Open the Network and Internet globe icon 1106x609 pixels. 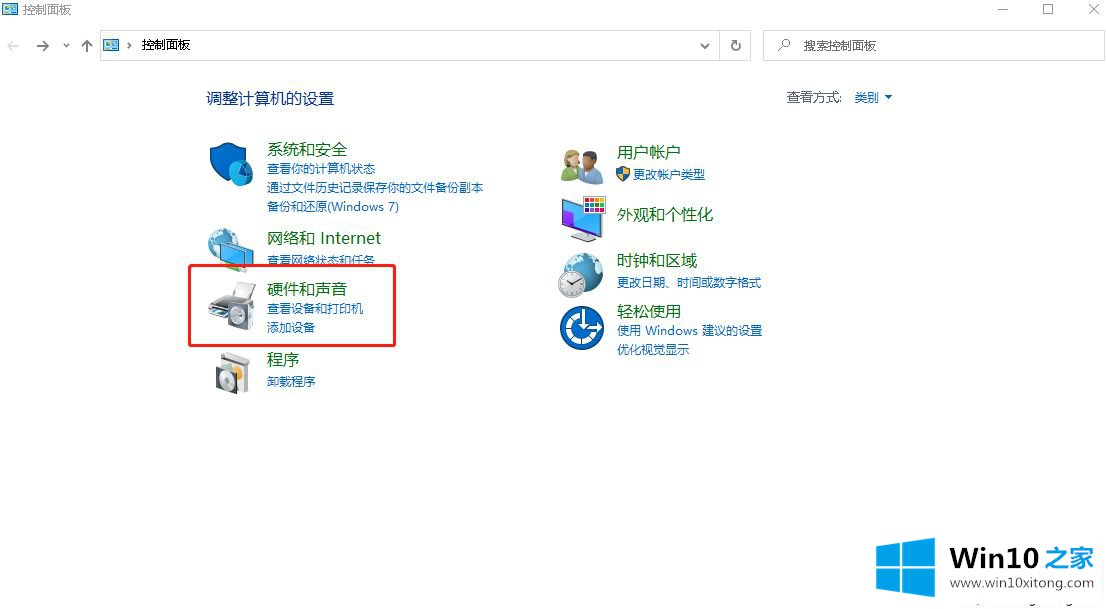coord(231,248)
